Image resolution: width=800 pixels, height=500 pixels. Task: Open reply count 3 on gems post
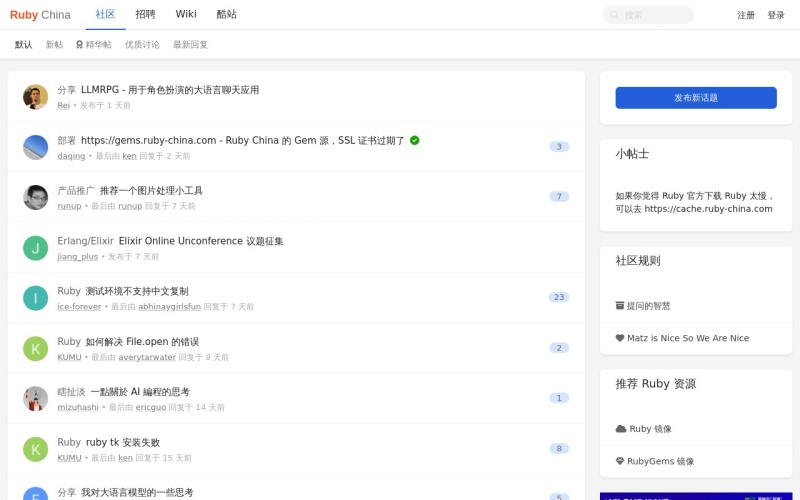(559, 146)
